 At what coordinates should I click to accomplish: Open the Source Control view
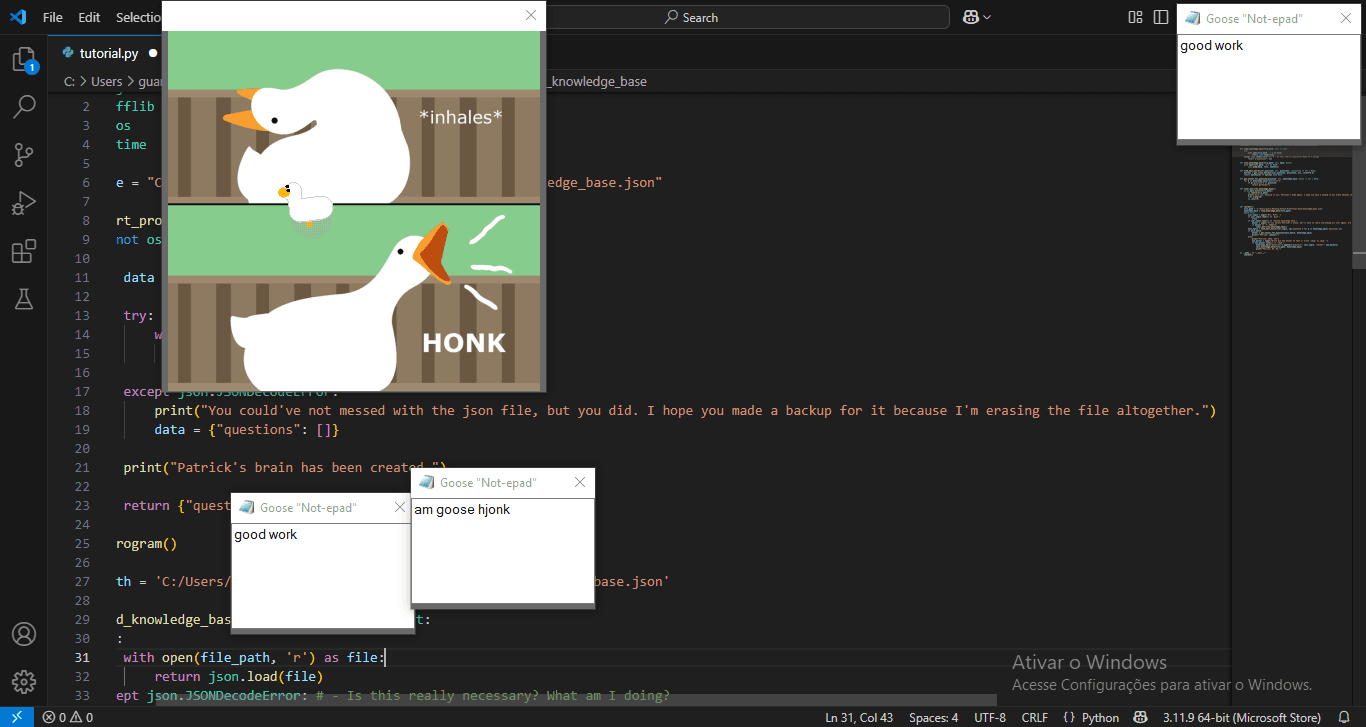(24, 155)
